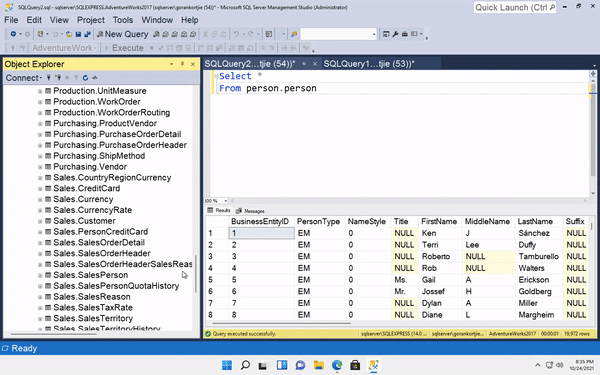Expand the Sales.Customer table node

40,221
